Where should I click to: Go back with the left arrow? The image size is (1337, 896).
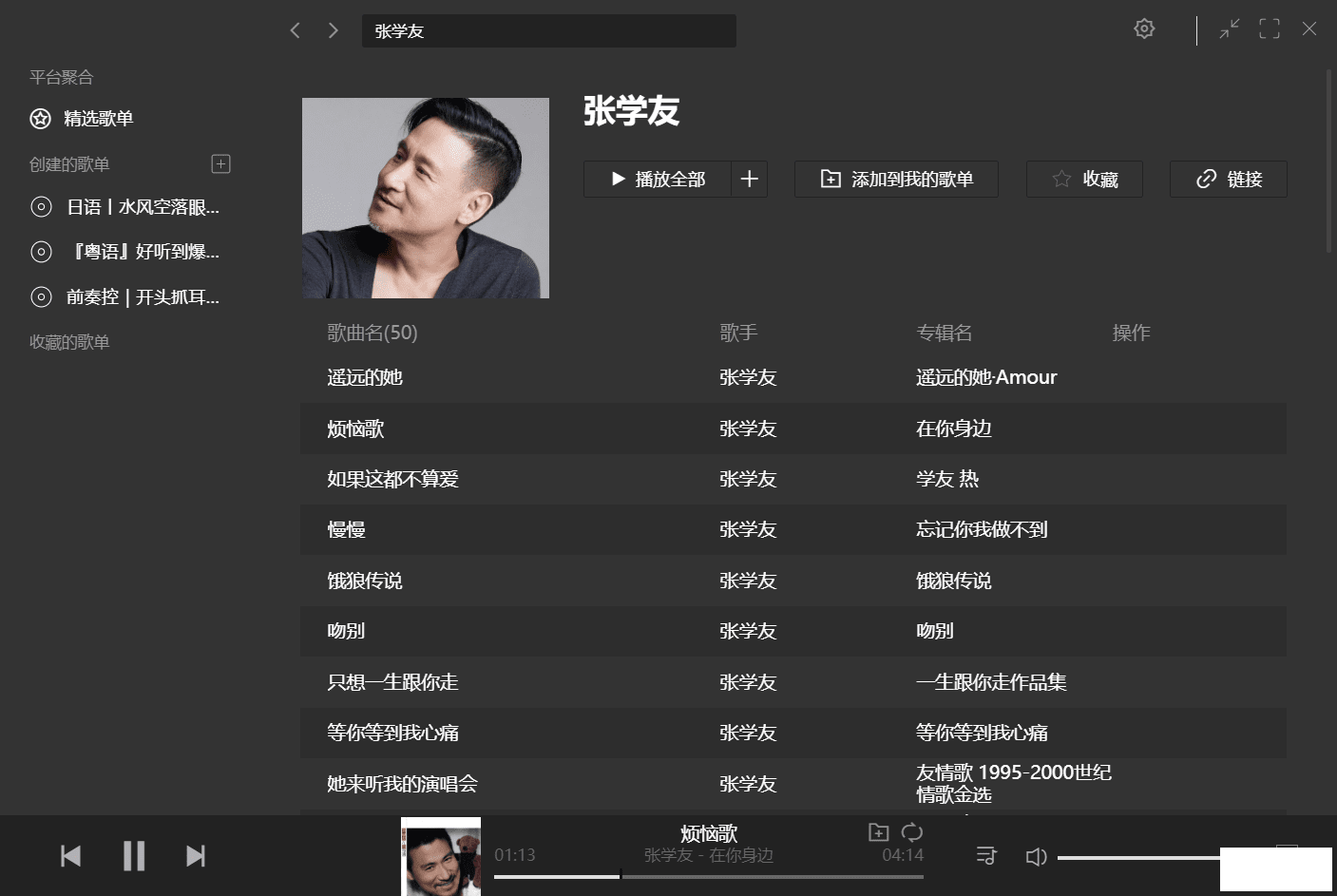click(x=296, y=30)
